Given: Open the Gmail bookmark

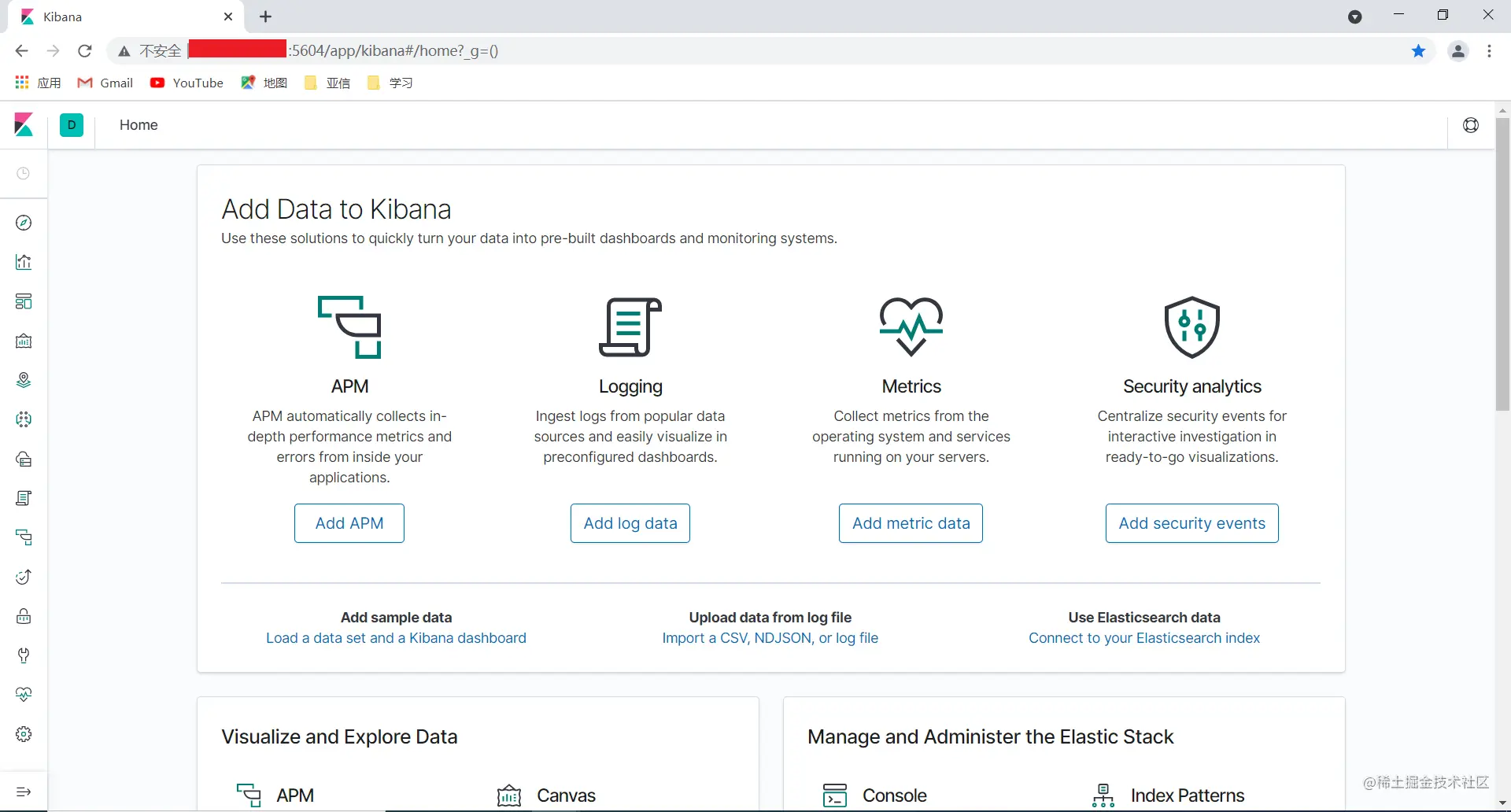Looking at the screenshot, I should click(105, 83).
